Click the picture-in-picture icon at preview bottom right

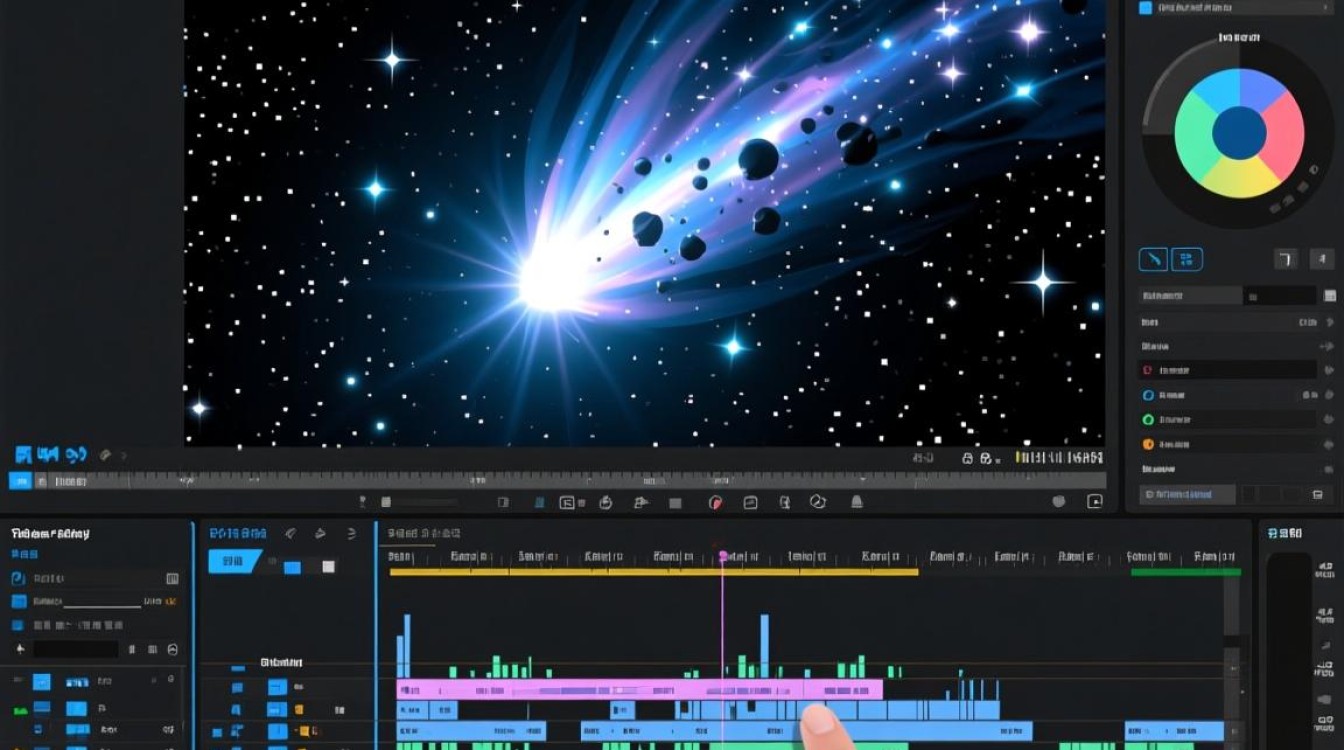pos(1095,502)
